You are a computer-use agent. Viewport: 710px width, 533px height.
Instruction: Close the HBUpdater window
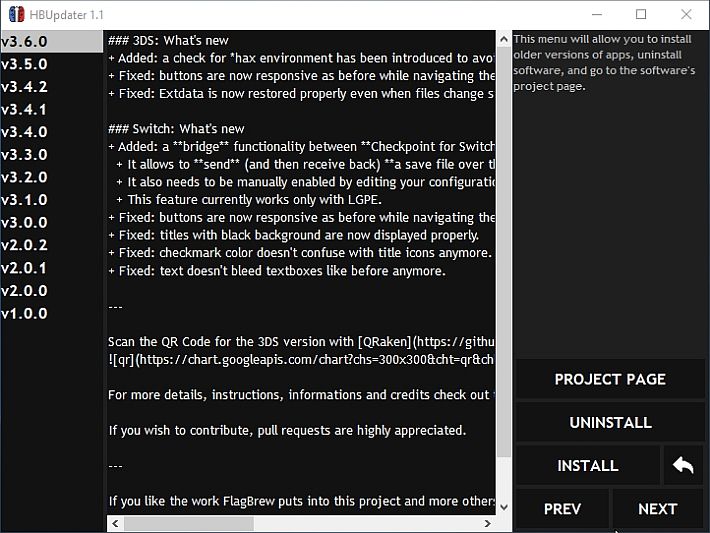686,14
